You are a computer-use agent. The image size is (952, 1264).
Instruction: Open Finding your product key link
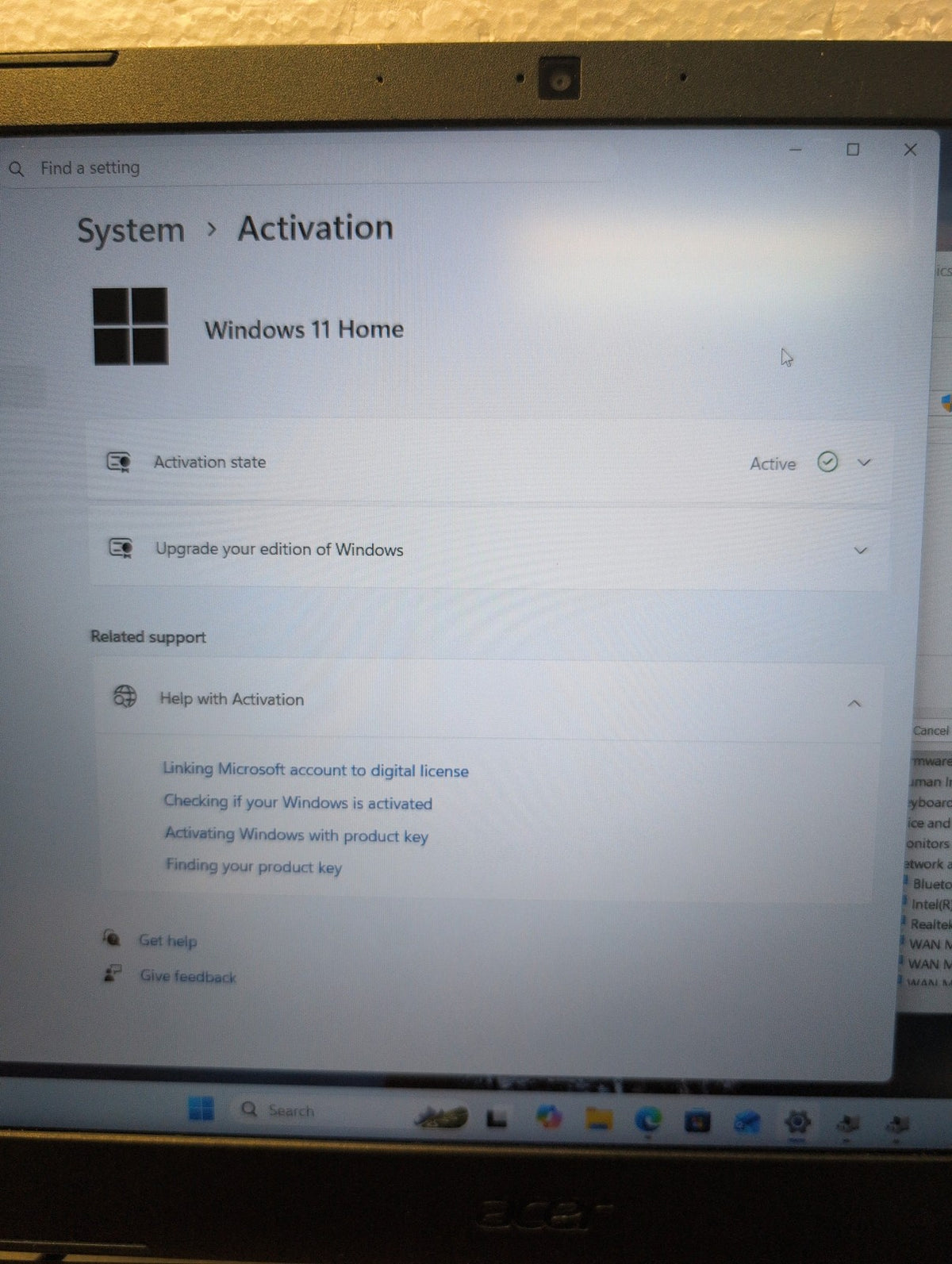254,866
